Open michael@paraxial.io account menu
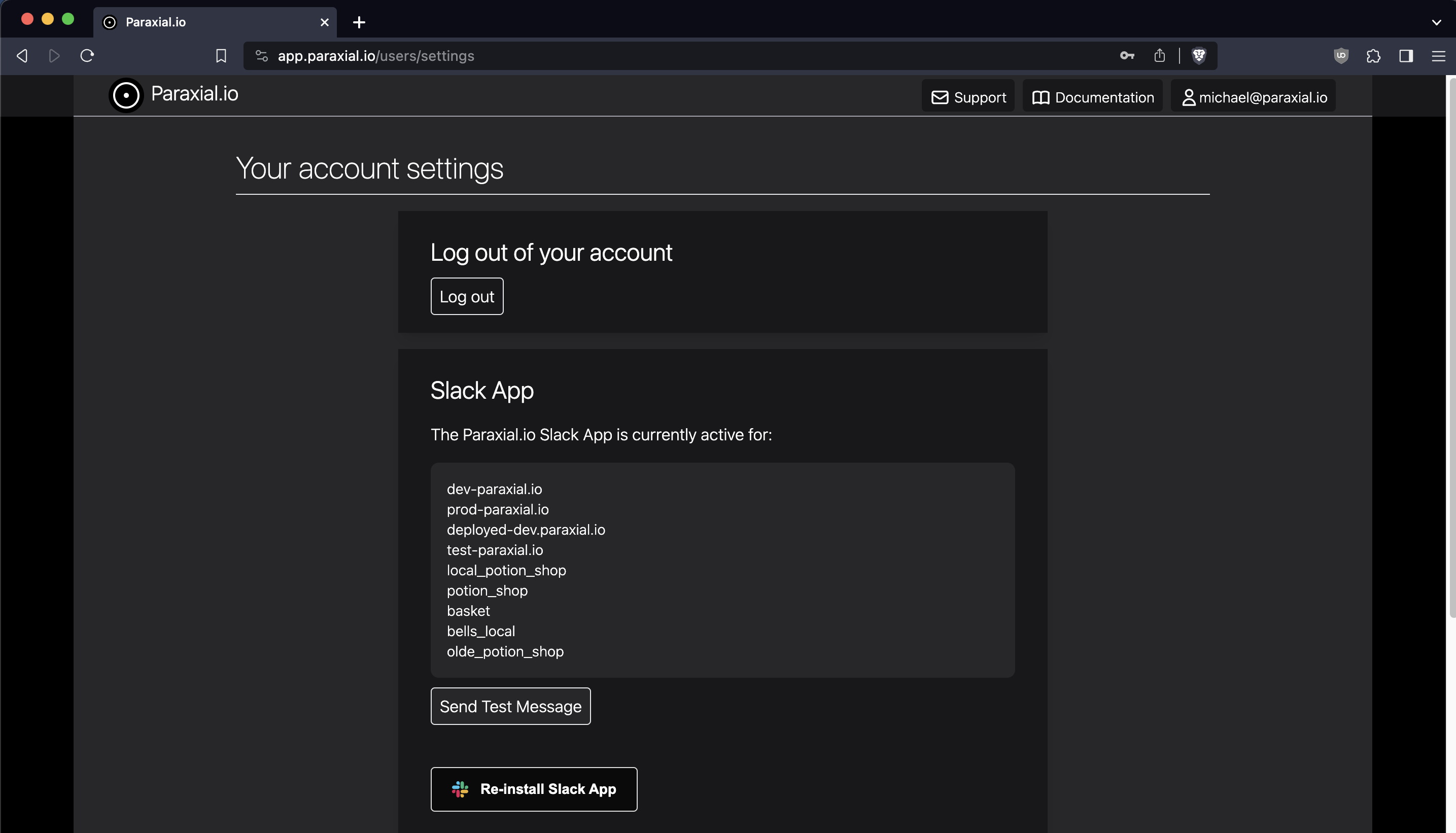 [1253, 97]
